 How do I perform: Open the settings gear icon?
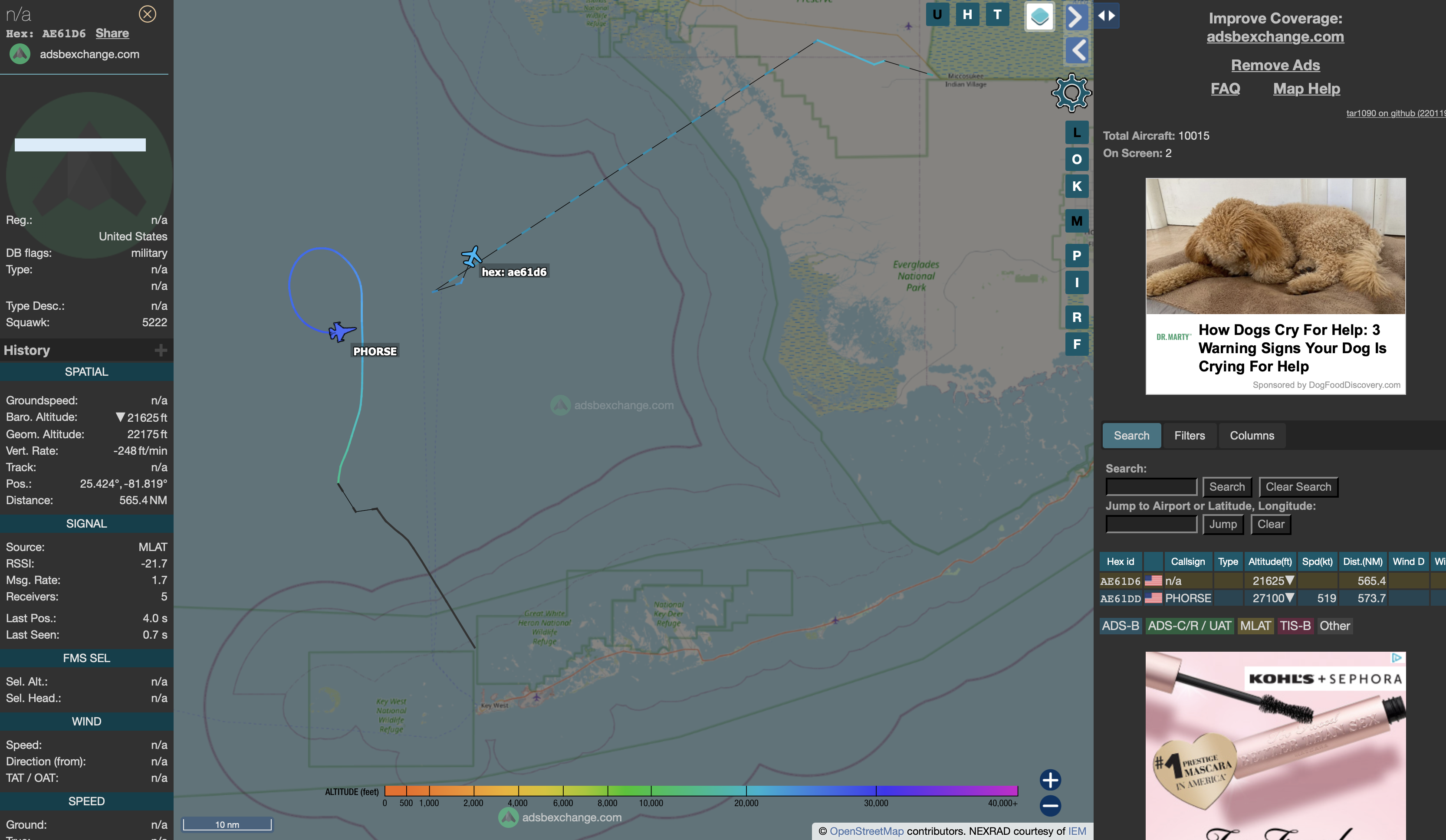1071,93
